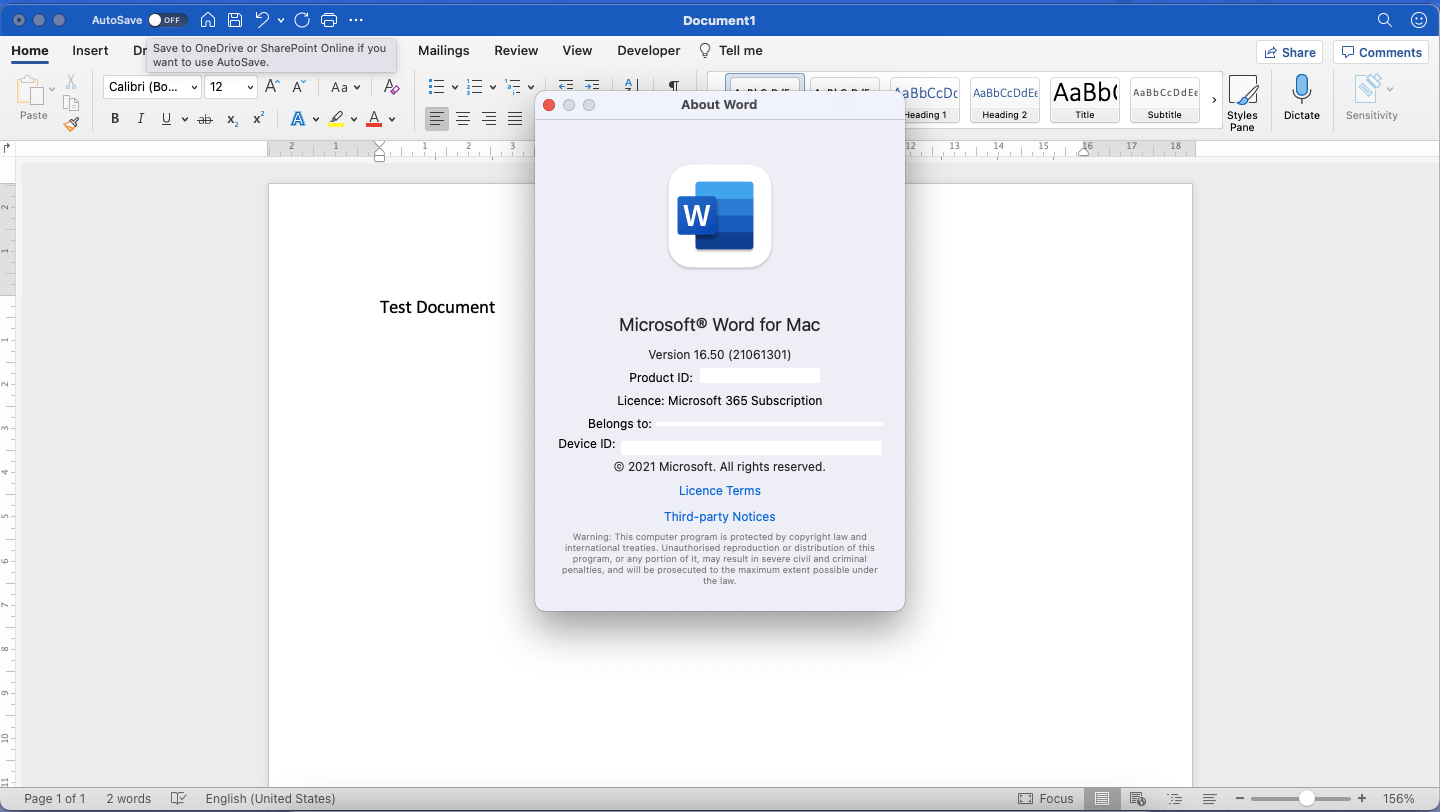Click the Decrease Font Size icon
Image resolution: width=1440 pixels, height=812 pixels.
299,87
